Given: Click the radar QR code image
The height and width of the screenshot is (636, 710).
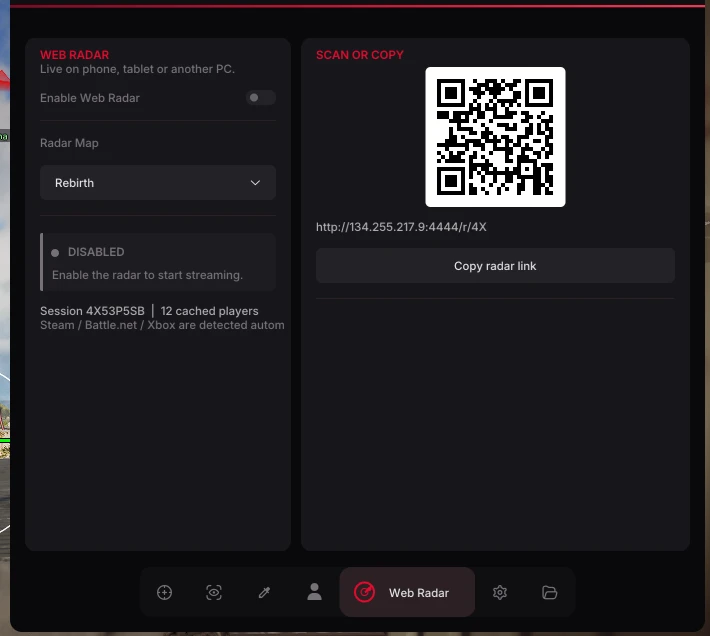Looking at the screenshot, I should 495,137.
